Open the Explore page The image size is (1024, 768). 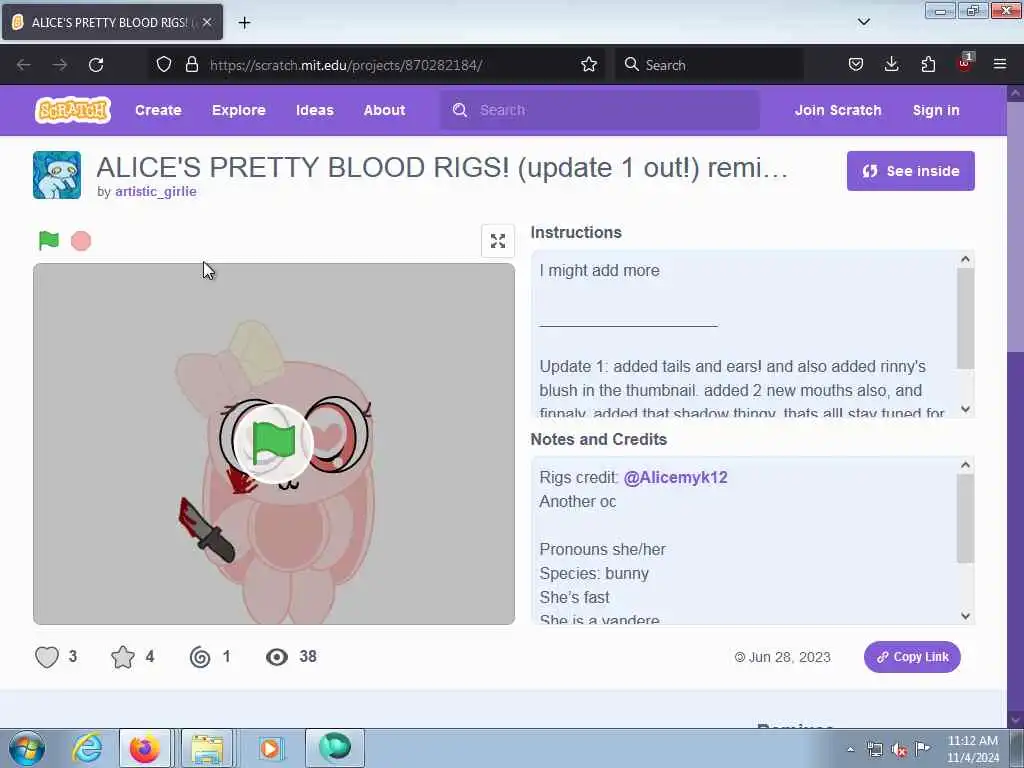click(x=238, y=110)
